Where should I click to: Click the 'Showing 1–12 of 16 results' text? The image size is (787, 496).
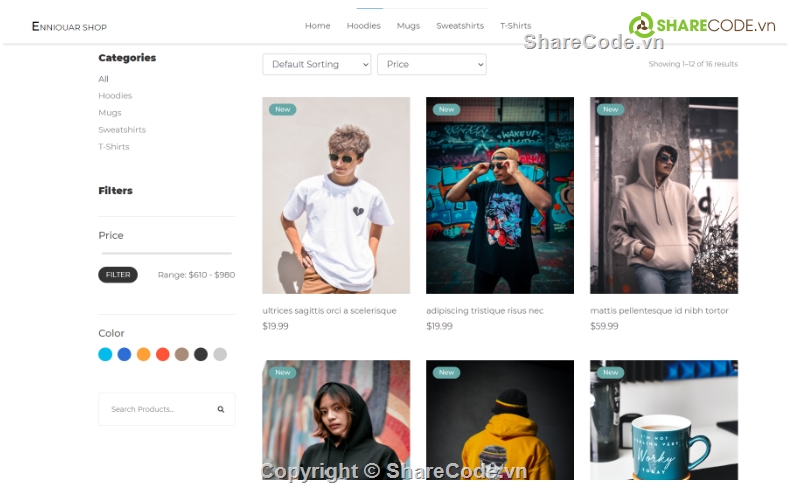(693, 64)
